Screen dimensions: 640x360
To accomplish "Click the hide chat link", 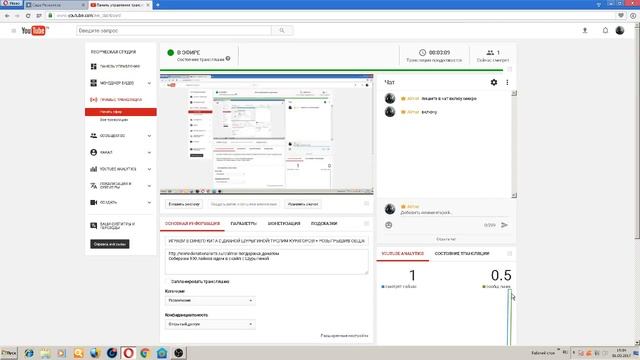I will (x=446, y=239).
